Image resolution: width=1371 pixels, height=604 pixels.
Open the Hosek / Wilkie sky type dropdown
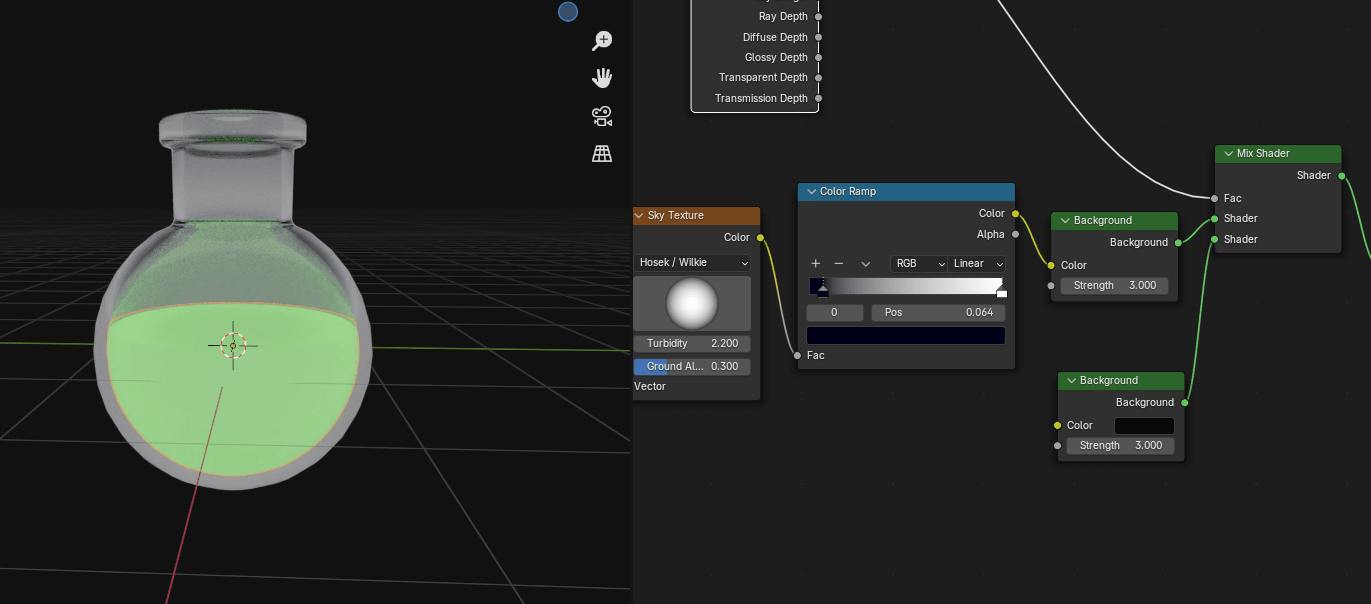pos(692,262)
